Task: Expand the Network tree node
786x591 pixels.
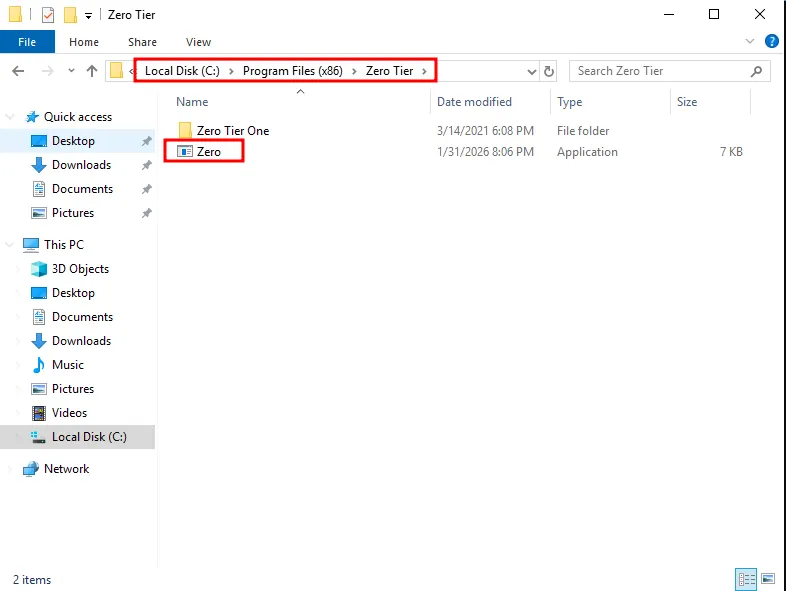Action: pos(11,469)
